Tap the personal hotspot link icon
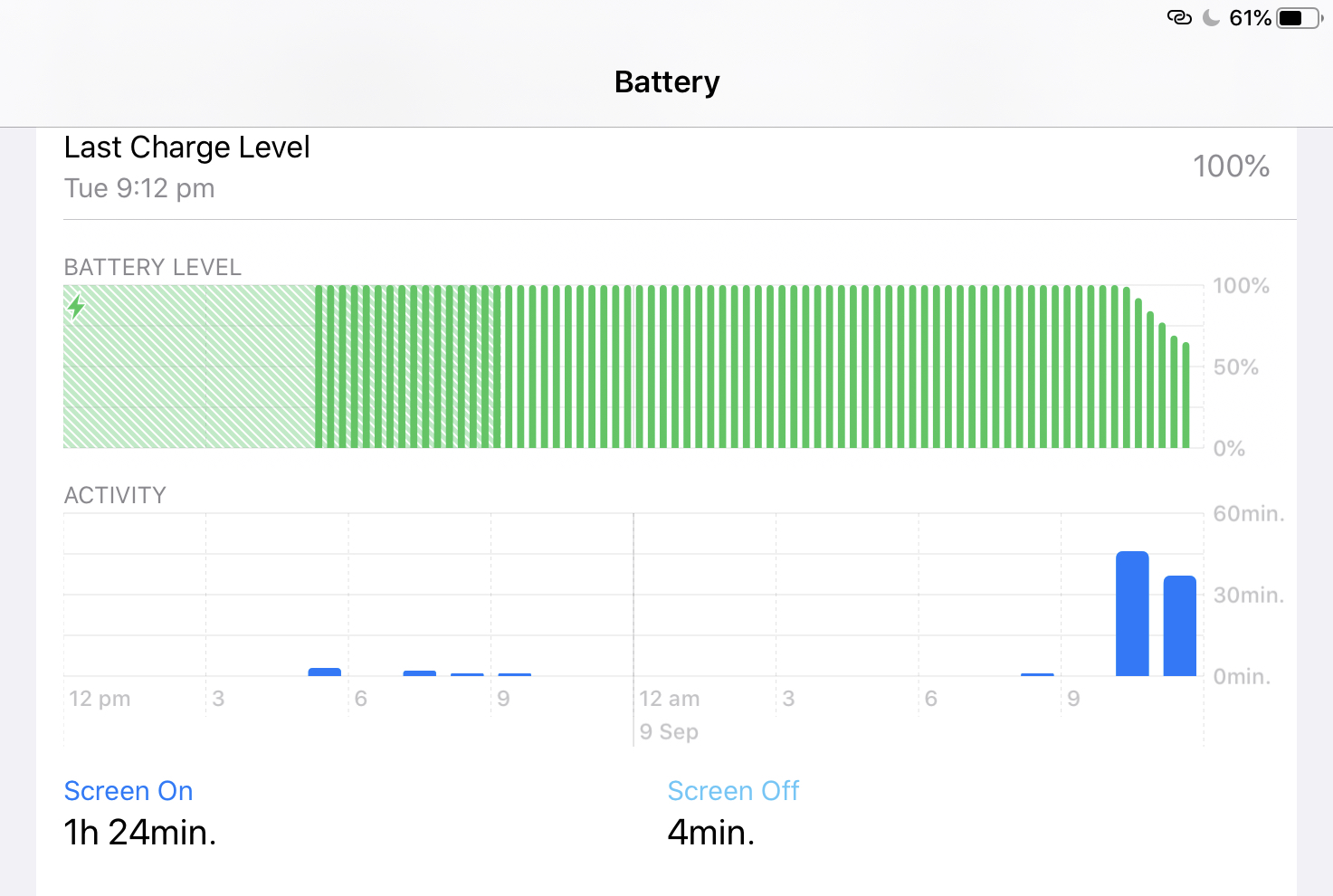 click(1179, 17)
